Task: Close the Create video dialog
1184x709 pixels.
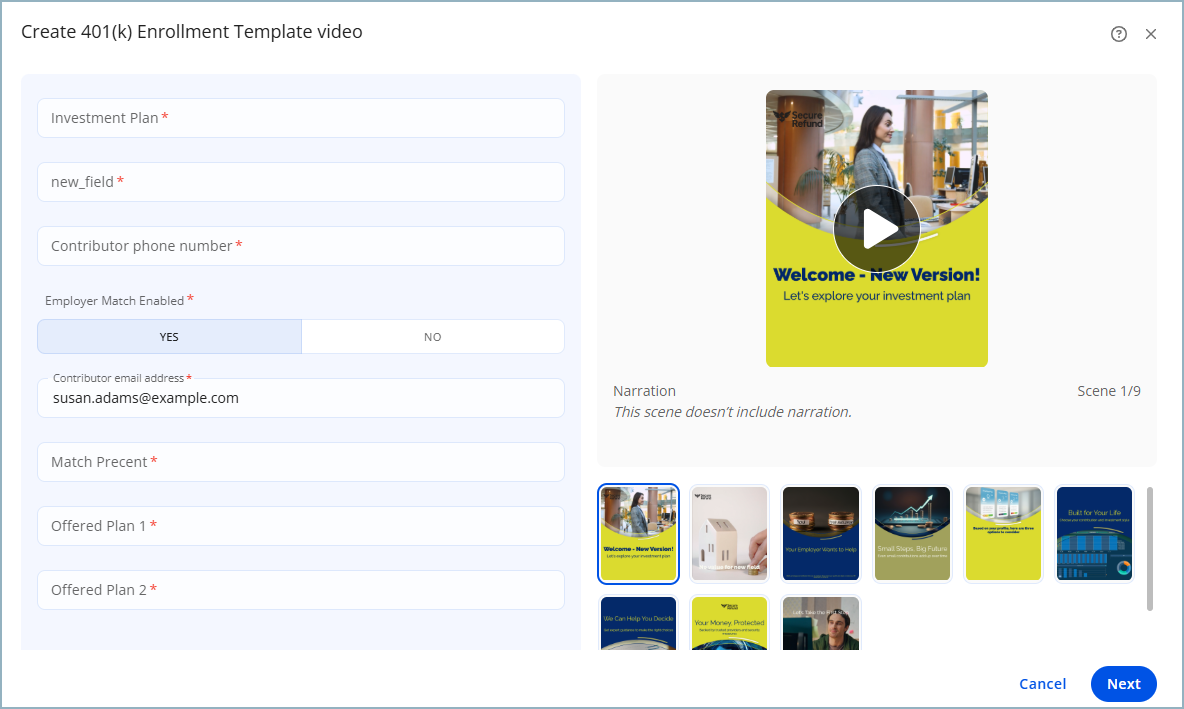Action: 1151,34
